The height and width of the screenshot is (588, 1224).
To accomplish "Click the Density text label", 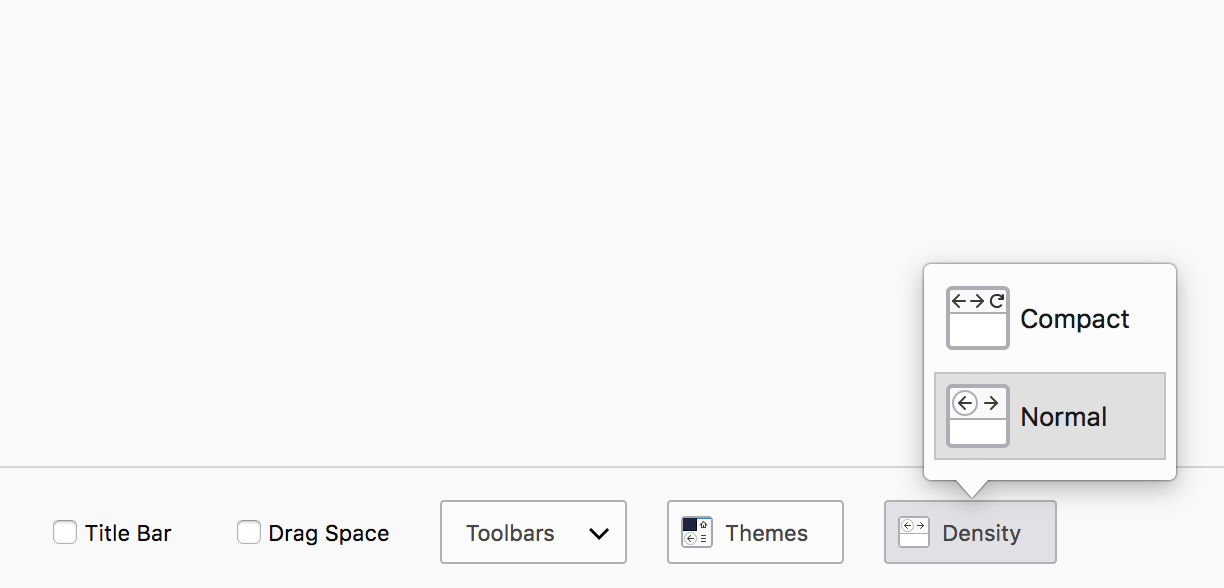I will (x=981, y=534).
